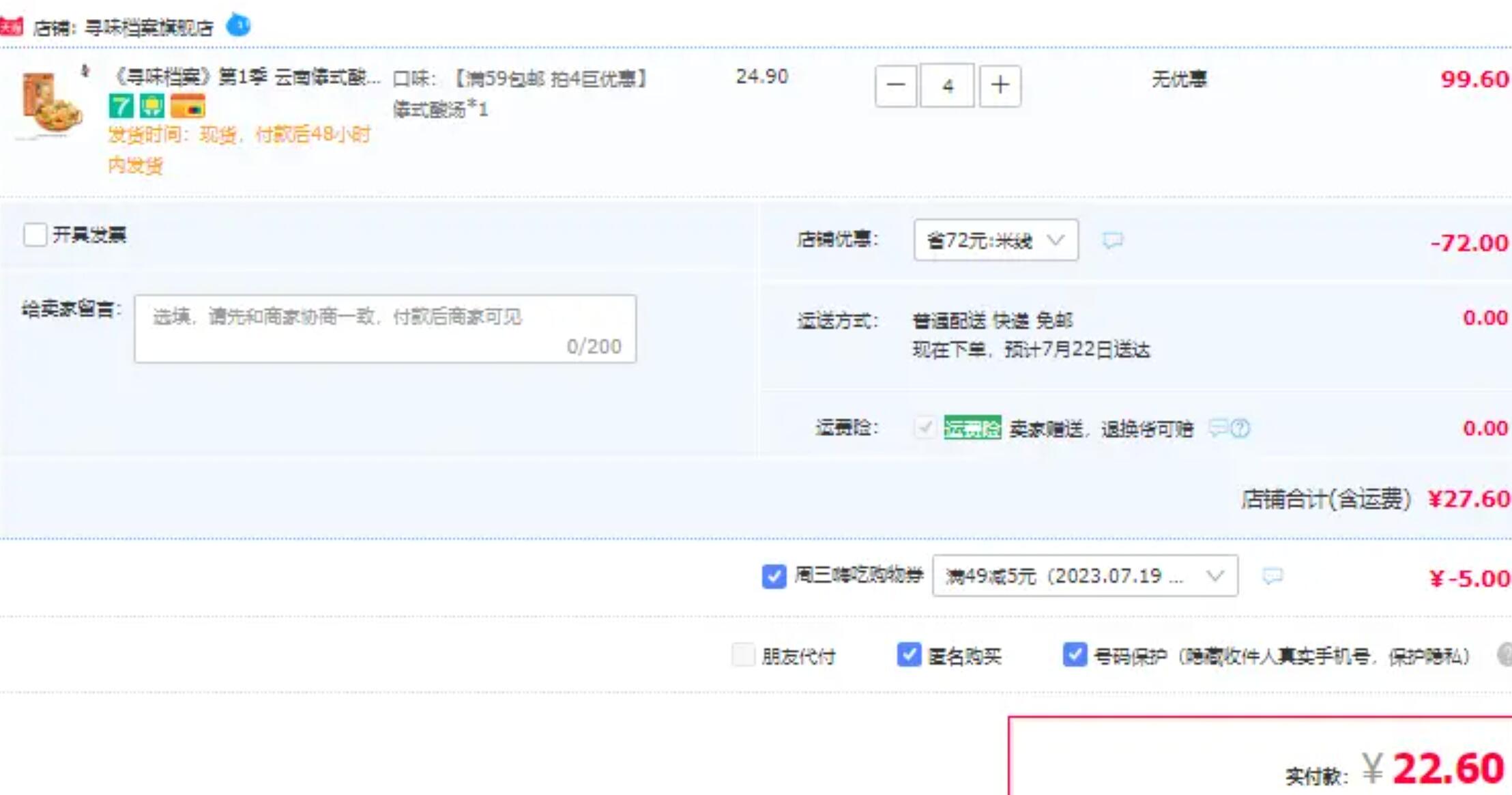Click the item subtotal 99.60
This screenshot has height=795, width=1512.
(1474, 79)
